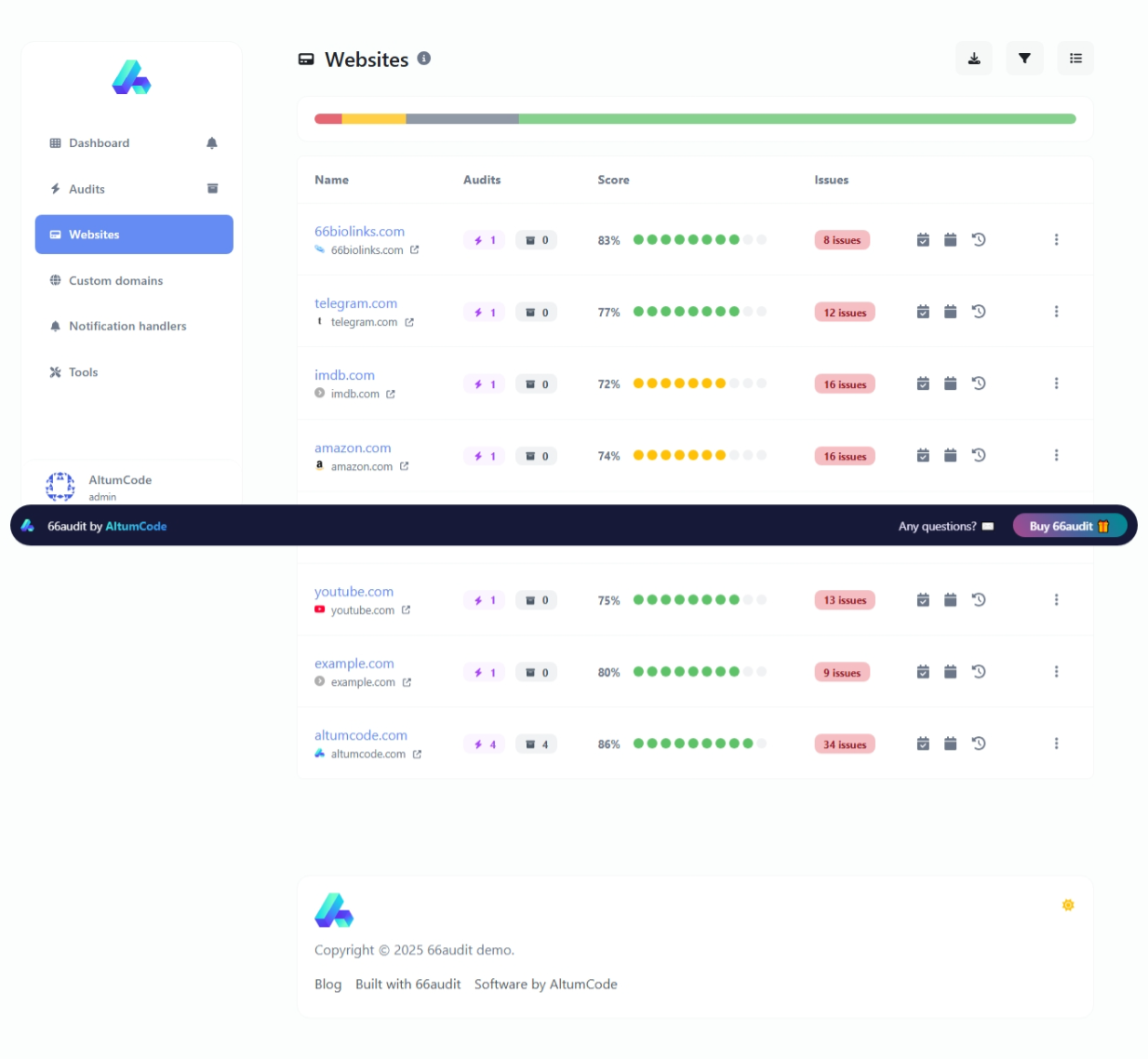Image resolution: width=1148 pixels, height=1059 pixels.
Task: Click the 34 issues badge for altumcode.com
Action: point(844,744)
